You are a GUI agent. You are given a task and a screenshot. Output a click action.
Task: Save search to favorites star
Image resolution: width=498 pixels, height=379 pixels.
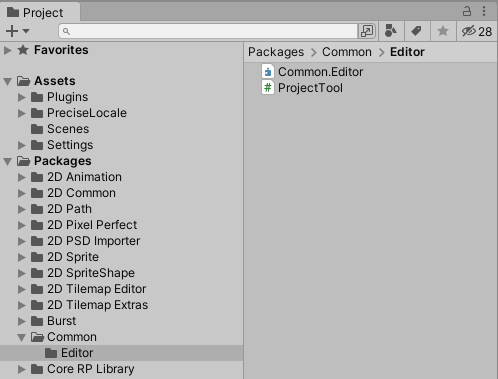(443, 31)
